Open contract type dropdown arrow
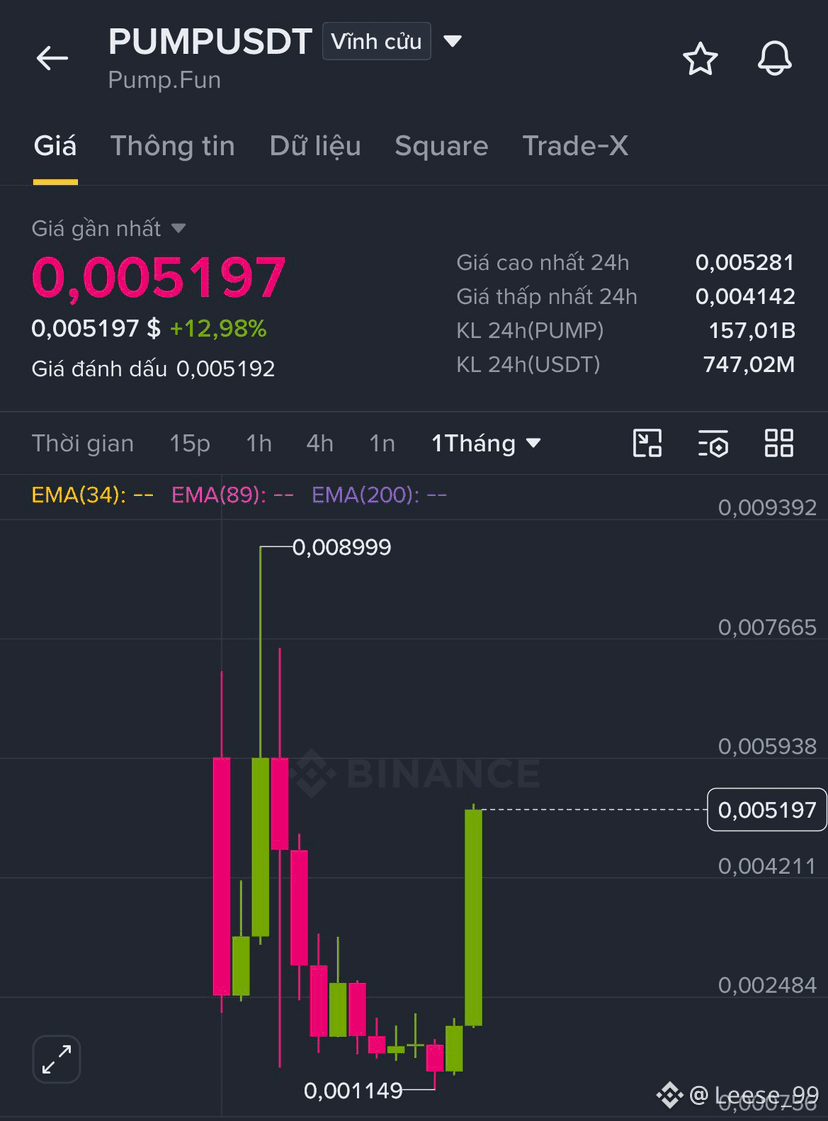Image resolution: width=828 pixels, height=1121 pixels. 452,41
